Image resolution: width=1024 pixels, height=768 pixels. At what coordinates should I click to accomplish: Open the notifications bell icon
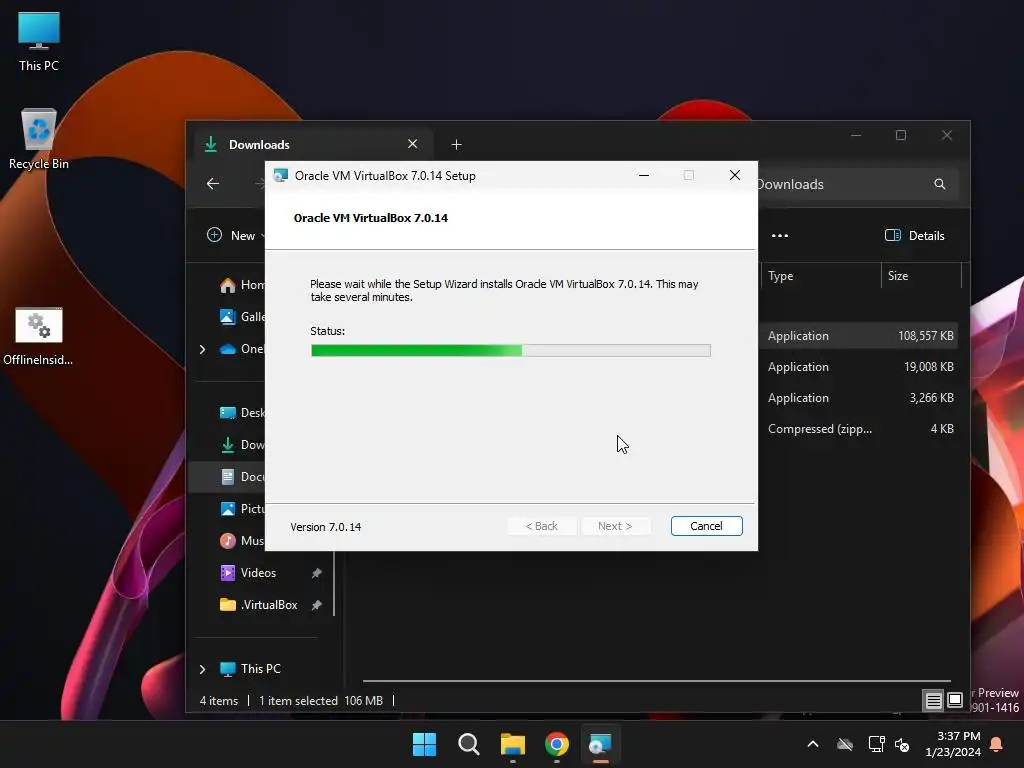point(997,744)
